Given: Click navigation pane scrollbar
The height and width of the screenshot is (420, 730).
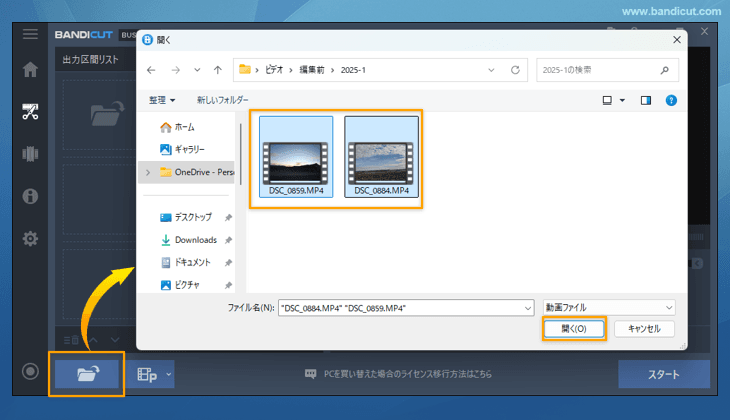Looking at the screenshot, I should pos(241,154).
